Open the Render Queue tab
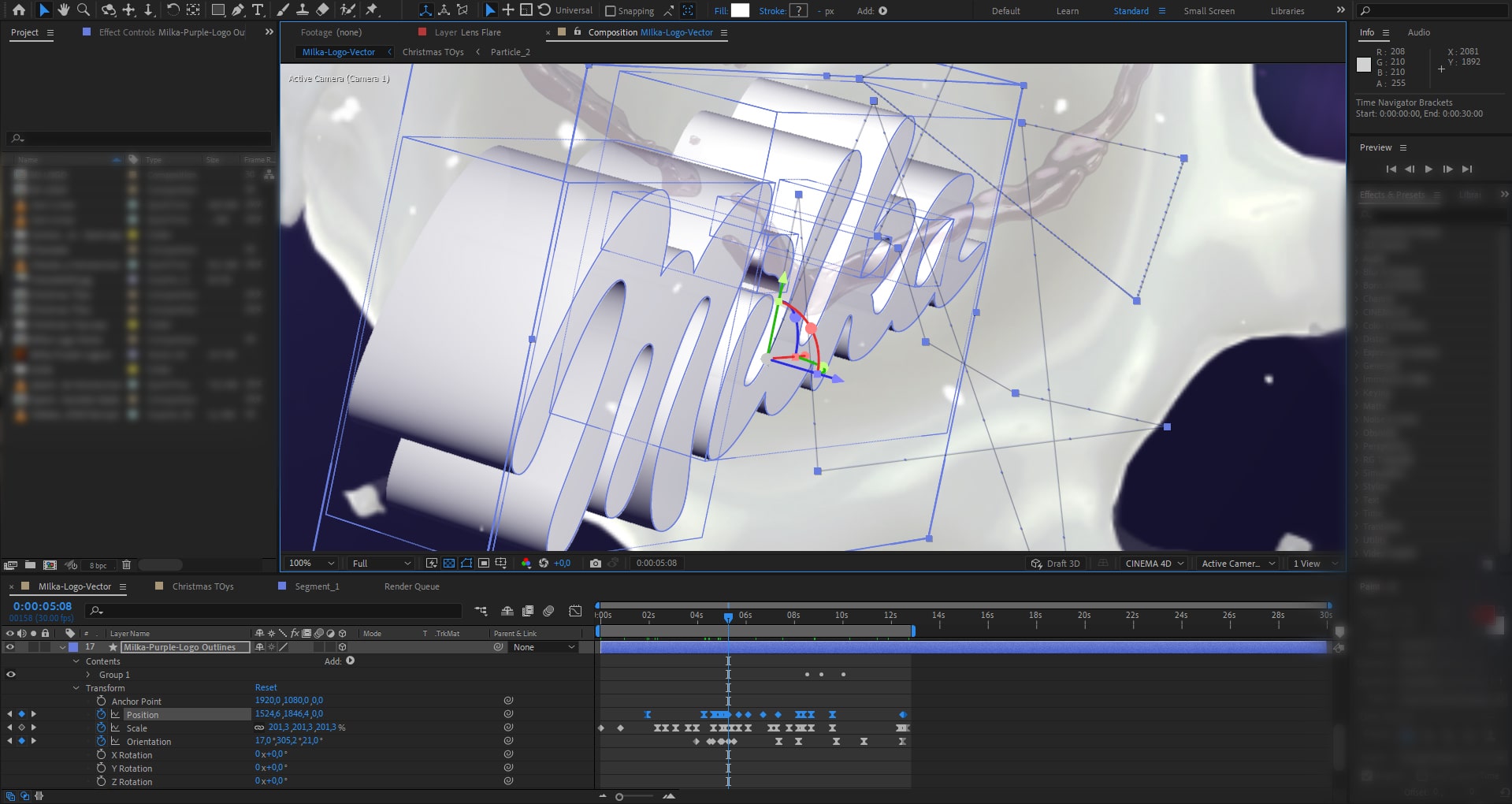The height and width of the screenshot is (804, 1512). 411,586
